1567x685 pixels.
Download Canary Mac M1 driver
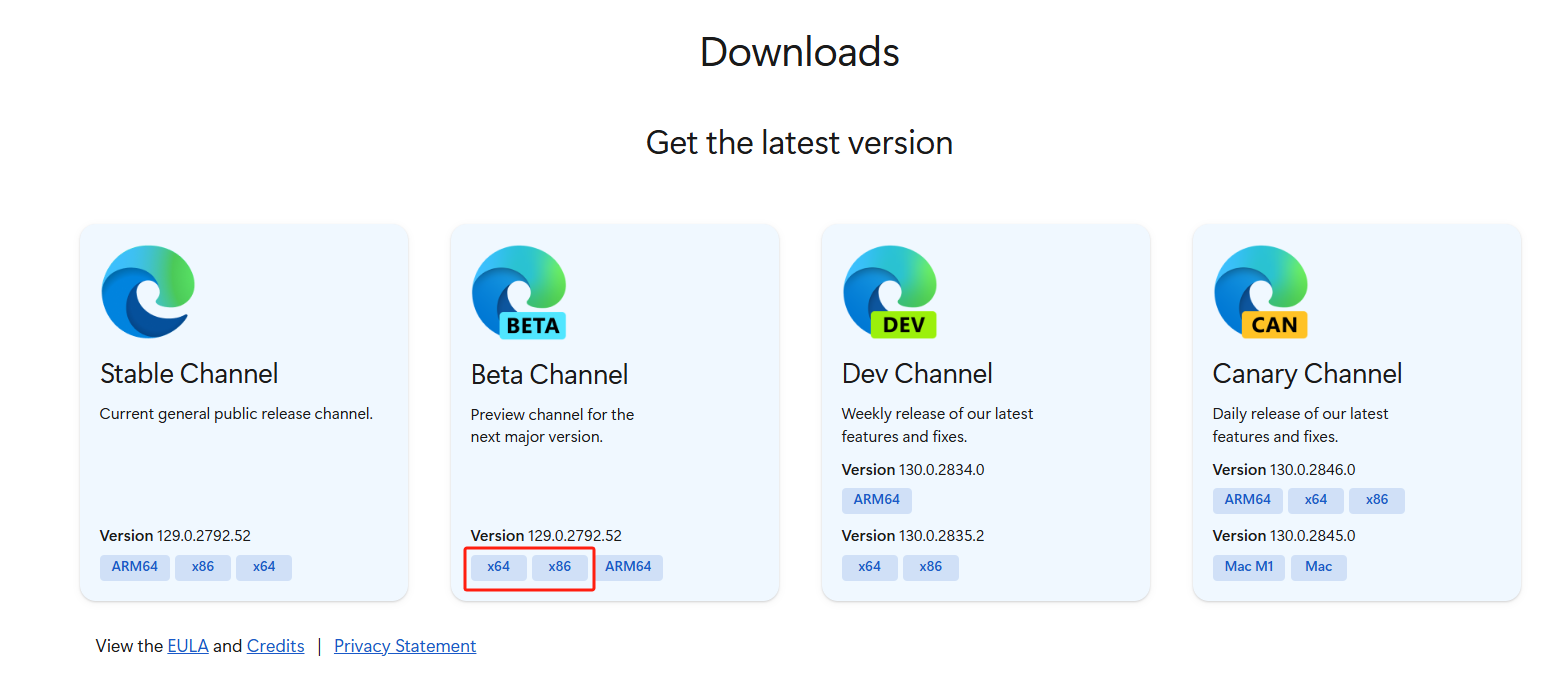coord(1249,567)
